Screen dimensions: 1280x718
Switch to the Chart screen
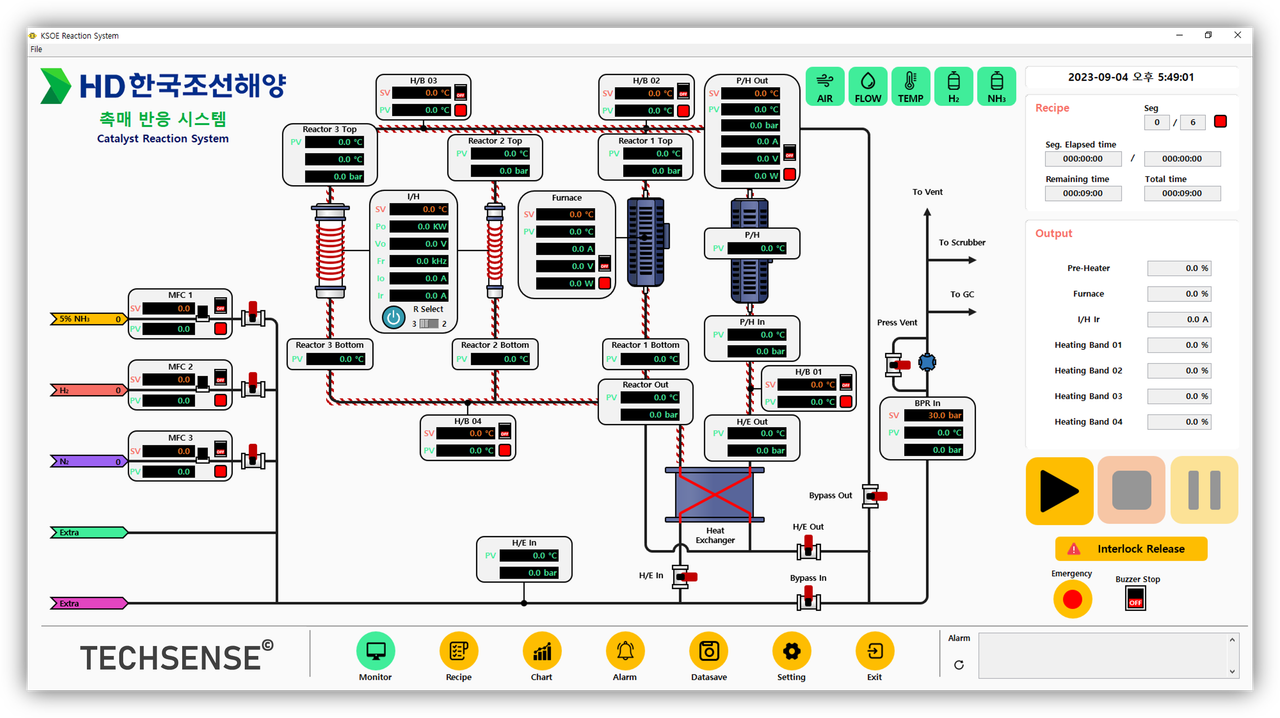pos(542,652)
